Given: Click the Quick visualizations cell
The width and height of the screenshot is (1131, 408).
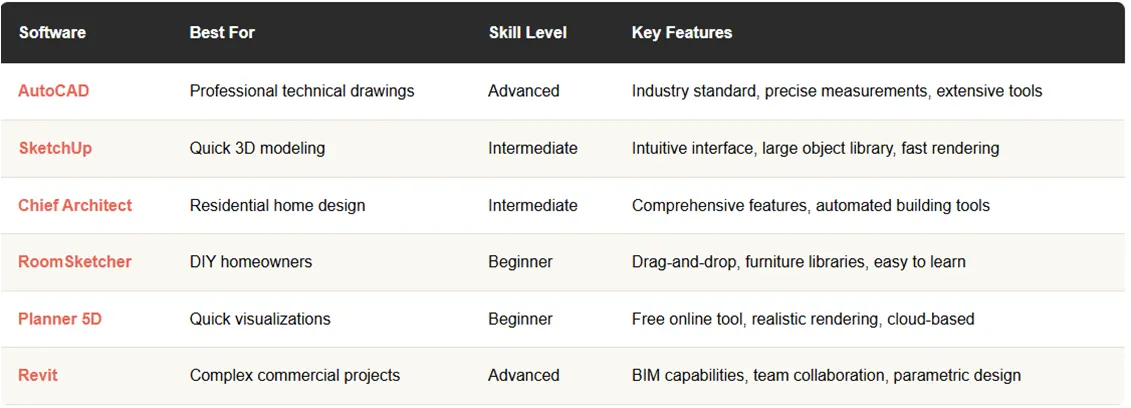Looking at the screenshot, I should [x=260, y=319].
